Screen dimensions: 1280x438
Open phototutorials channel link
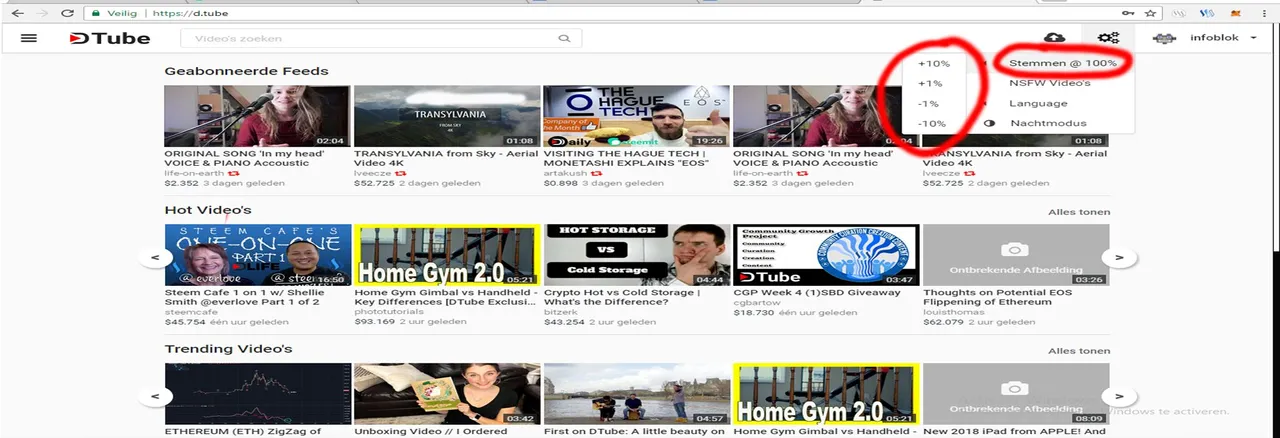coord(388,312)
